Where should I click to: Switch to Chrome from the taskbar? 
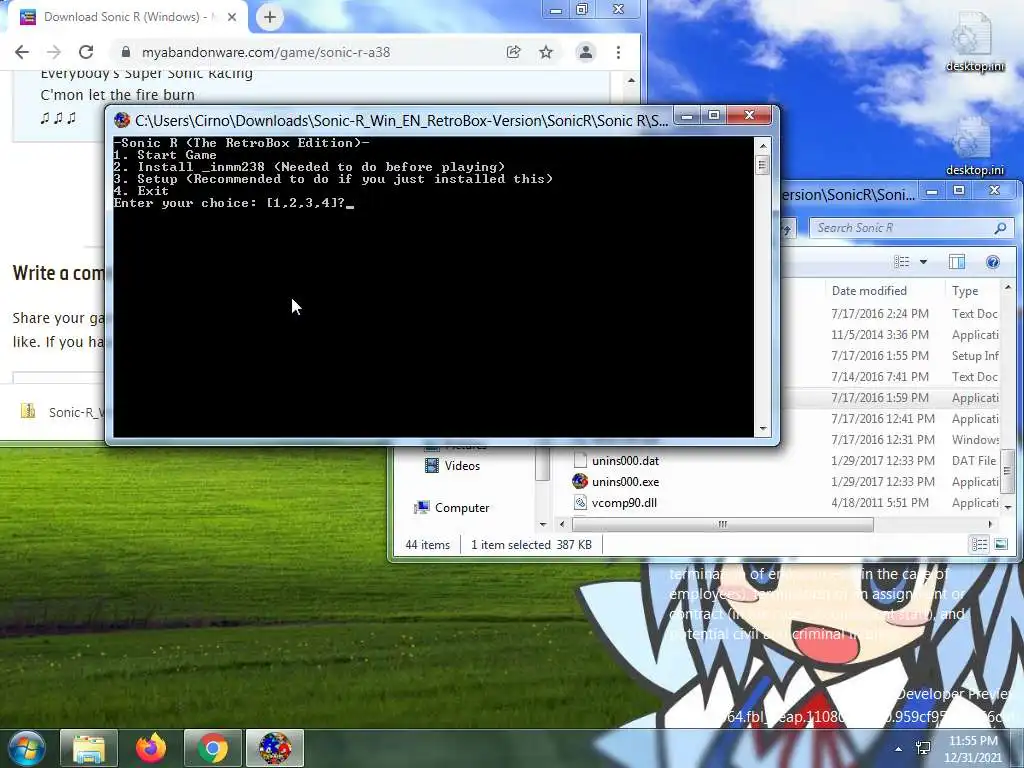tap(213, 748)
